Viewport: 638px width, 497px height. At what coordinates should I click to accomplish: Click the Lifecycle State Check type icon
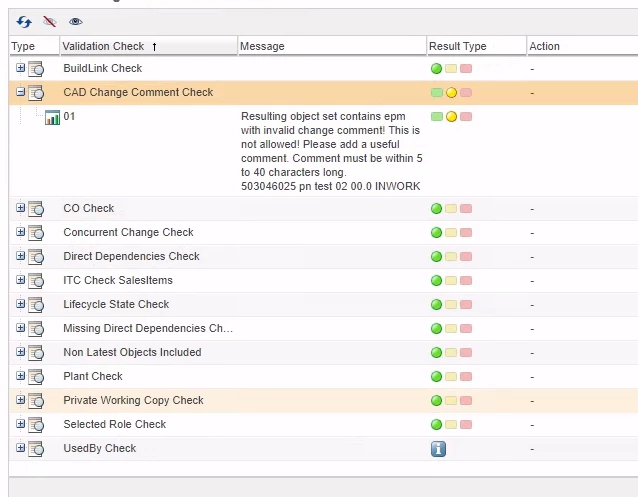click(x=36, y=305)
